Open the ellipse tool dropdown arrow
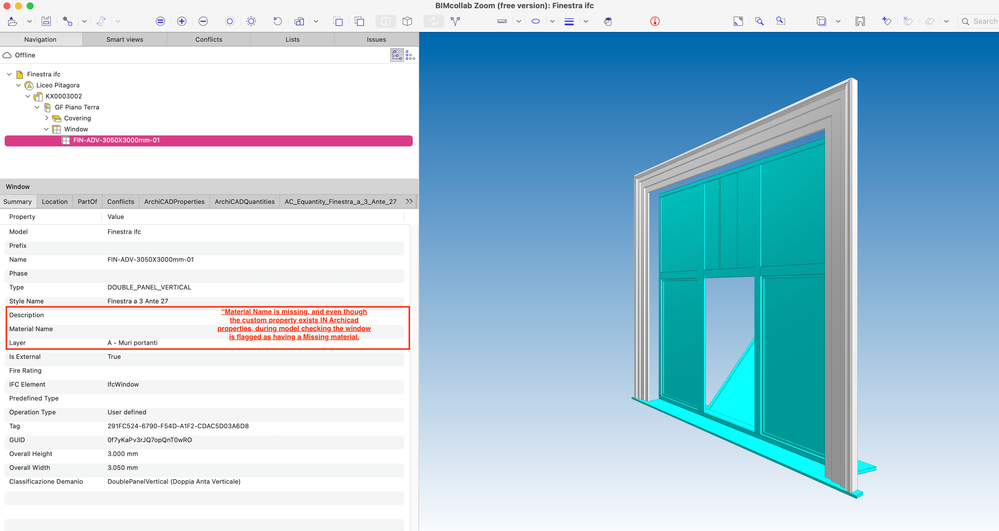 click(552, 21)
